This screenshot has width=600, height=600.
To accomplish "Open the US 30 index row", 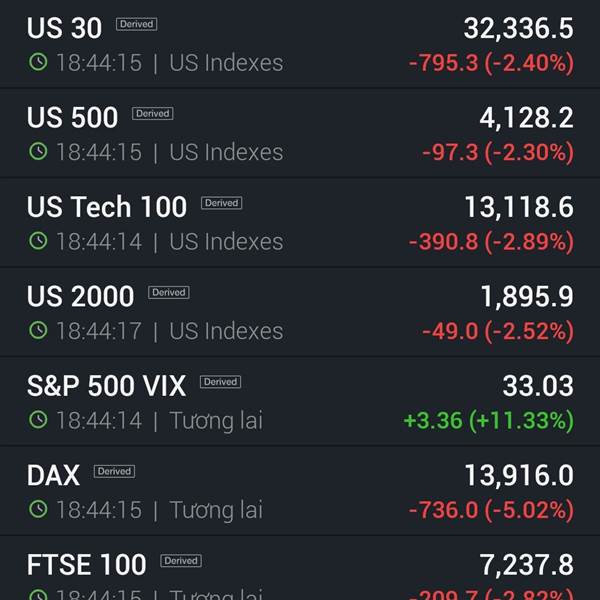I will 300,44.
